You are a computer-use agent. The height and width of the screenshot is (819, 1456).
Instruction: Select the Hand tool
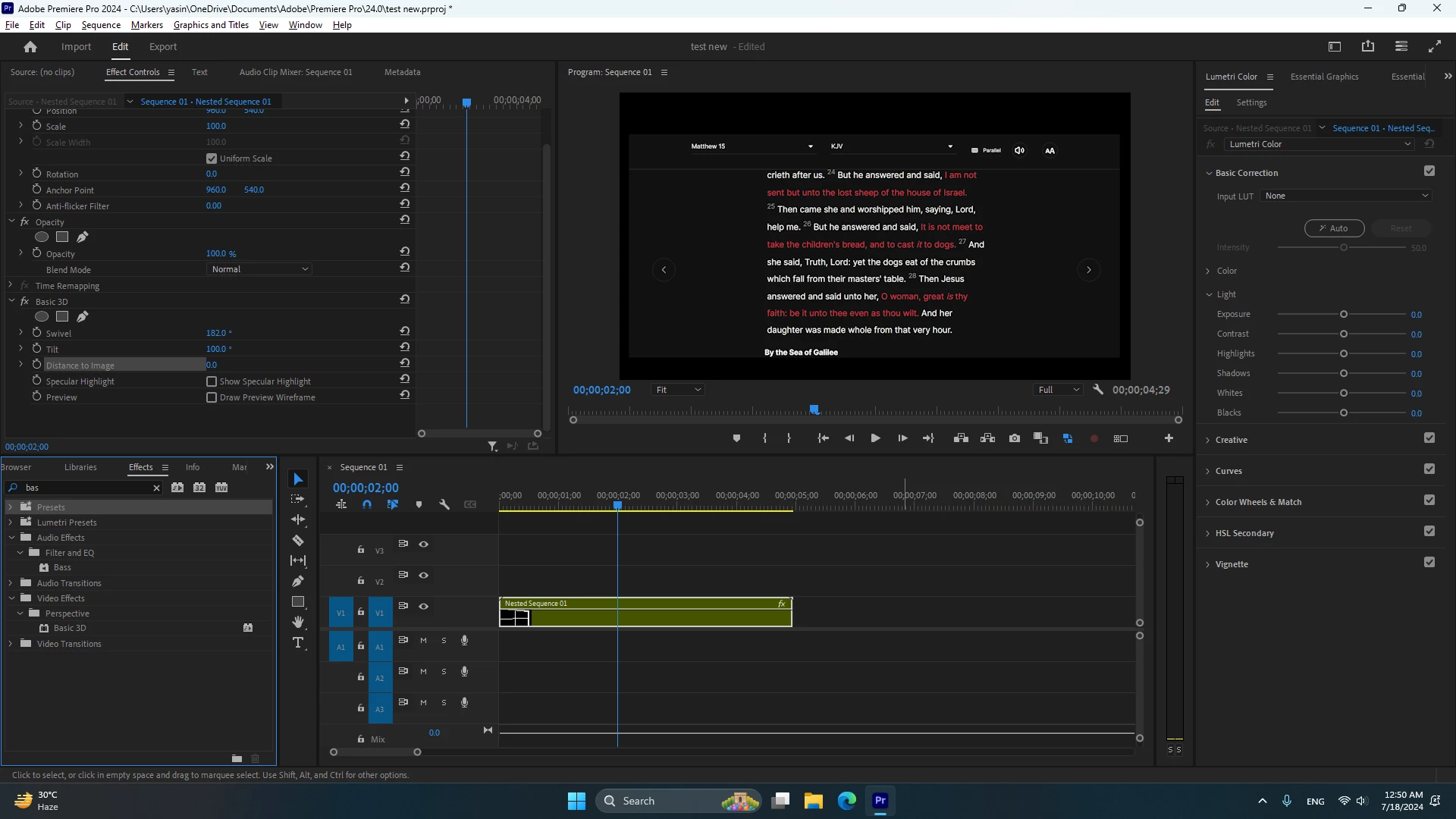tap(298, 622)
